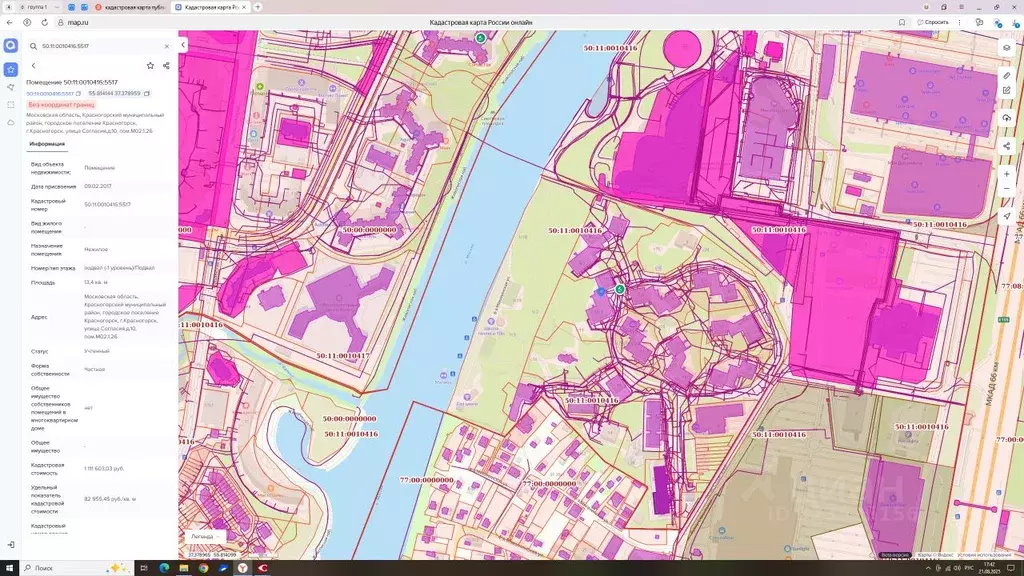Clear the search field with the X
Viewport: 1024px width, 576px height.
click(167, 46)
